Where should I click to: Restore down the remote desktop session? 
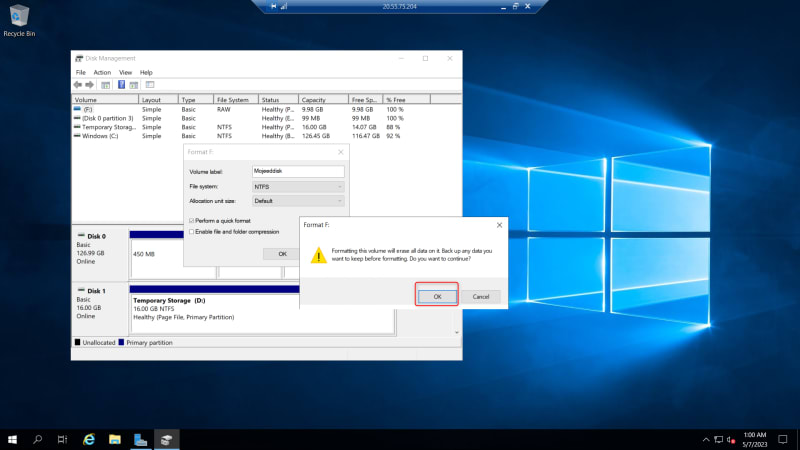coord(515,6)
